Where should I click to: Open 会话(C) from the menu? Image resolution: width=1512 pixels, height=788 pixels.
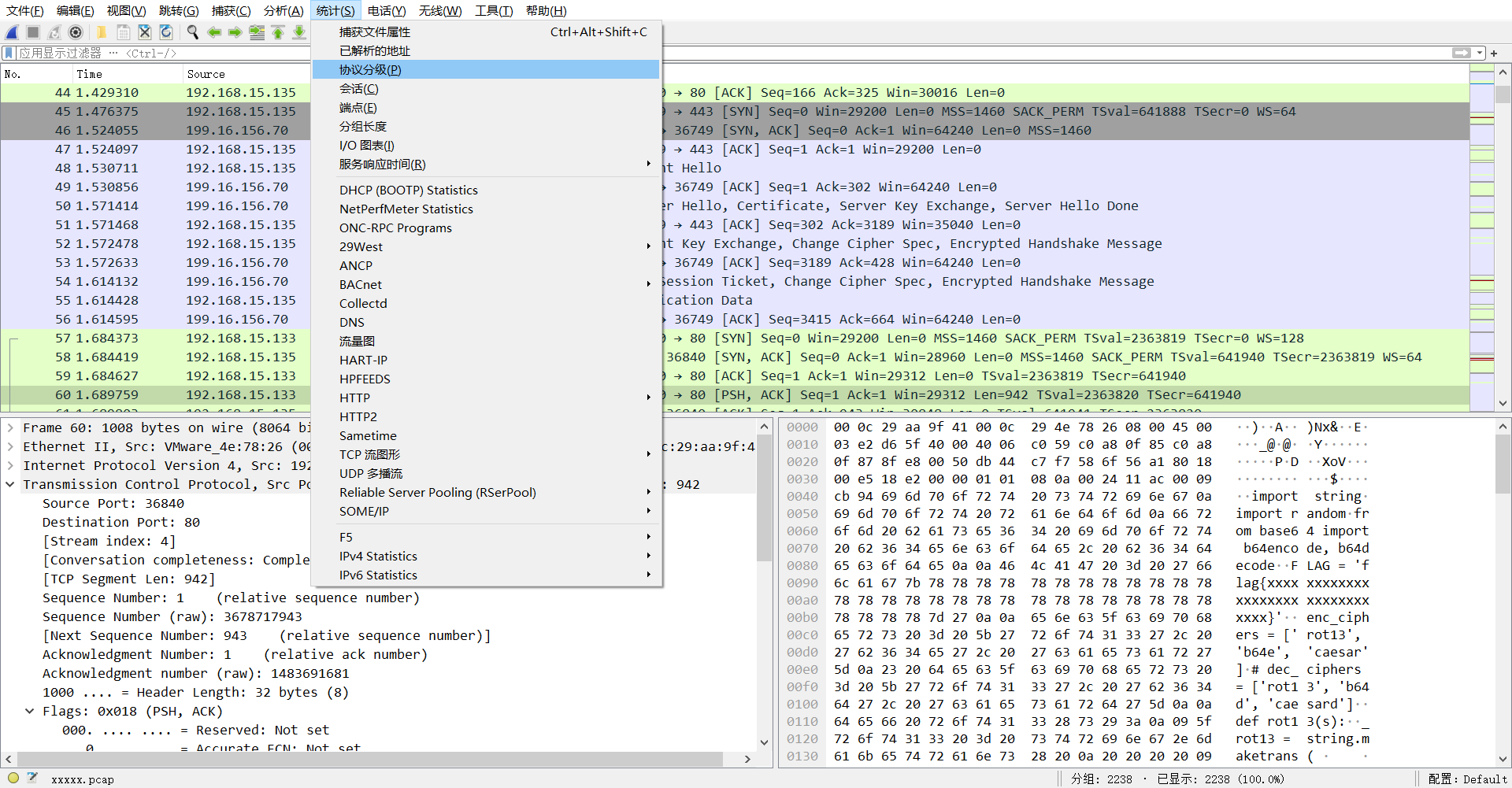click(486, 88)
